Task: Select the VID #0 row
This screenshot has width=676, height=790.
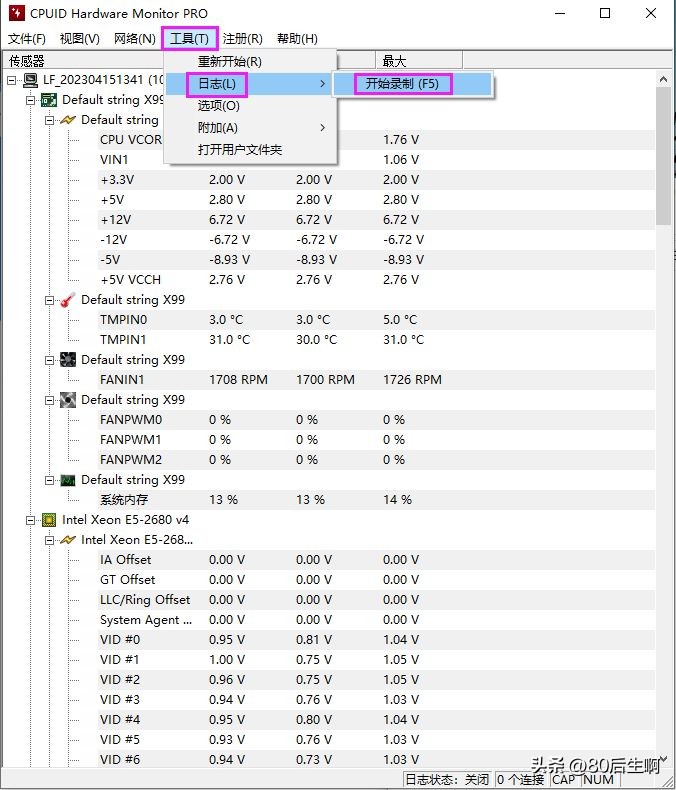Action: [x=377, y=640]
